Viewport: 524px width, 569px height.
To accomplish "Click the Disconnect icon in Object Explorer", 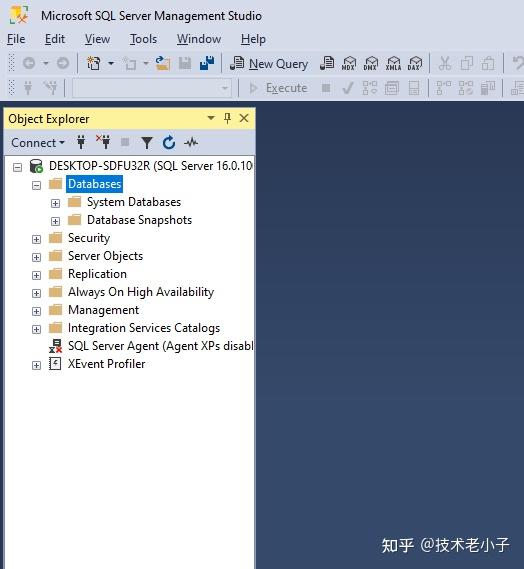I will pyautogui.click(x=103, y=142).
